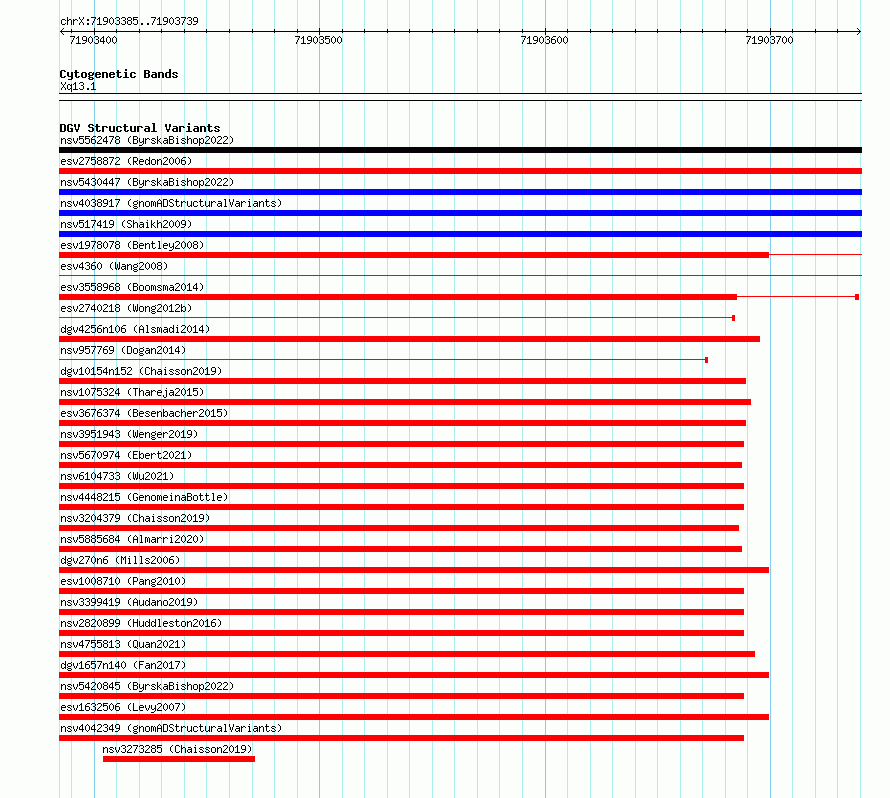Click the red bar below esv2758872
The image size is (890, 798).
click(460, 171)
